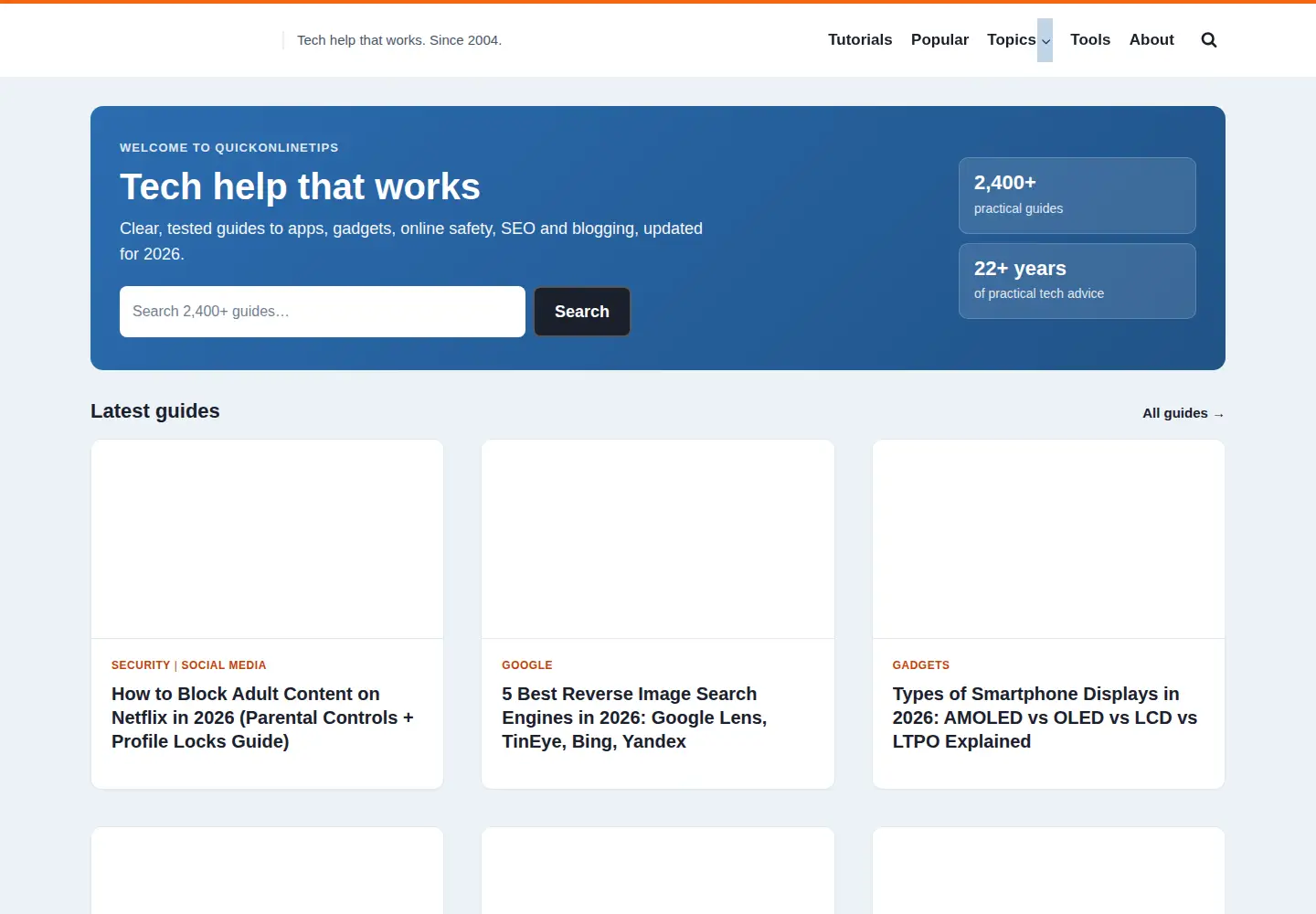Open the Best Reverse Image Search Engines article
Image resolution: width=1316 pixels, height=914 pixels.
click(634, 717)
